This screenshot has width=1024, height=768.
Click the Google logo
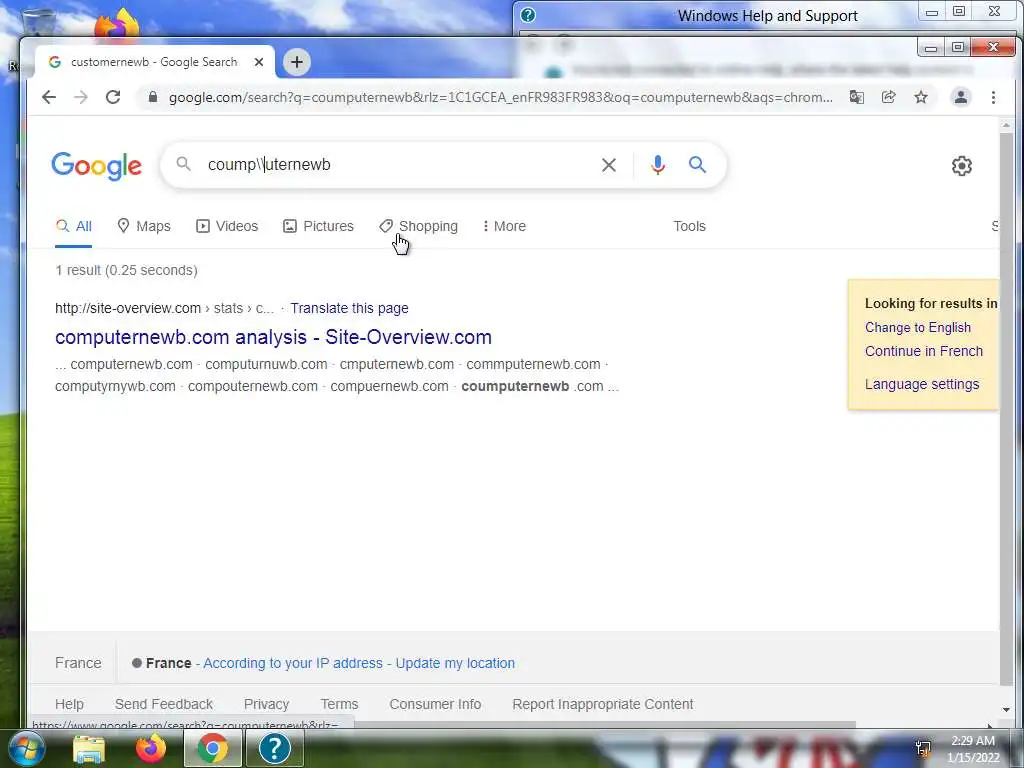click(97, 166)
